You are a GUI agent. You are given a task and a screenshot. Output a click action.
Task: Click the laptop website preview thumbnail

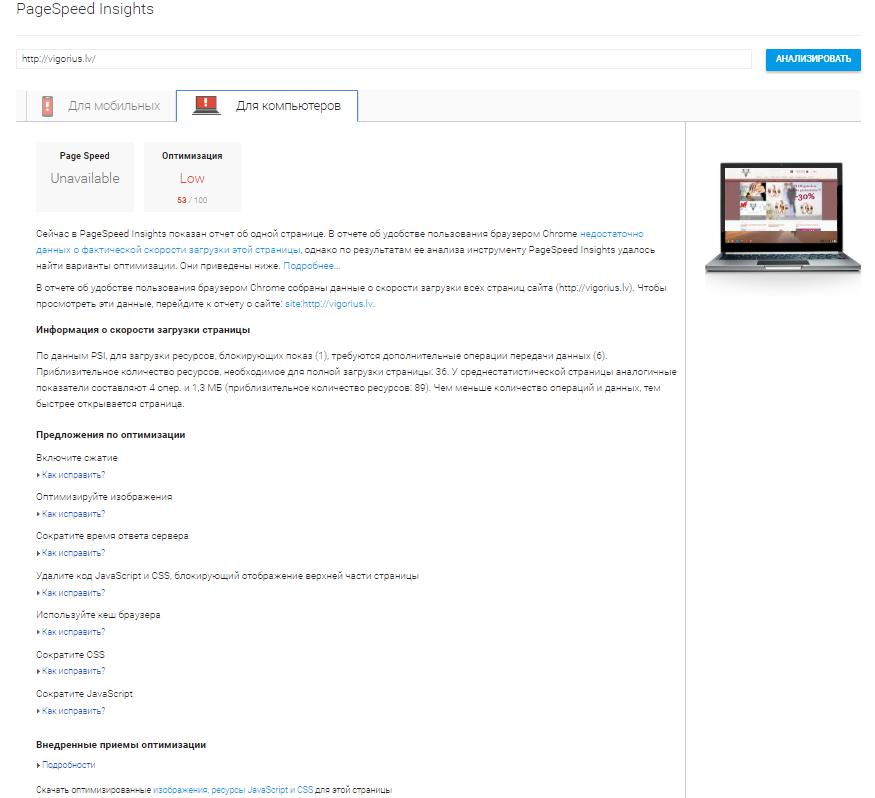pos(772,217)
